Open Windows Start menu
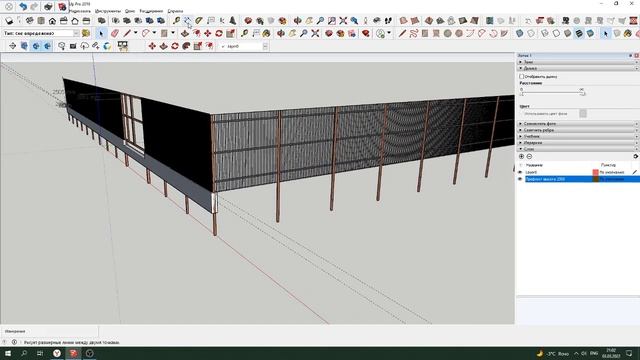 tap(8, 353)
